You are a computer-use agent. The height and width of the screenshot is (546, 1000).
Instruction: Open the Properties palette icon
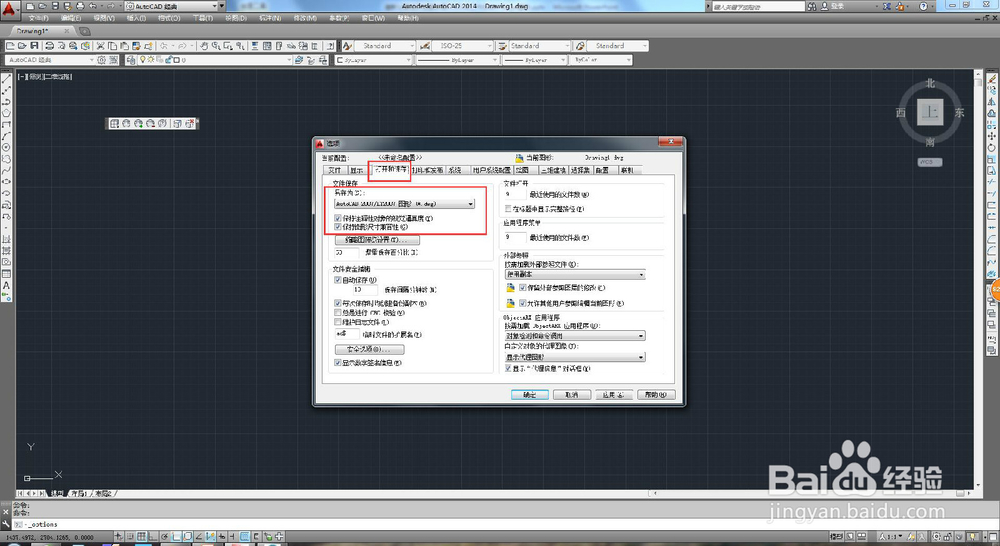(x=255, y=46)
